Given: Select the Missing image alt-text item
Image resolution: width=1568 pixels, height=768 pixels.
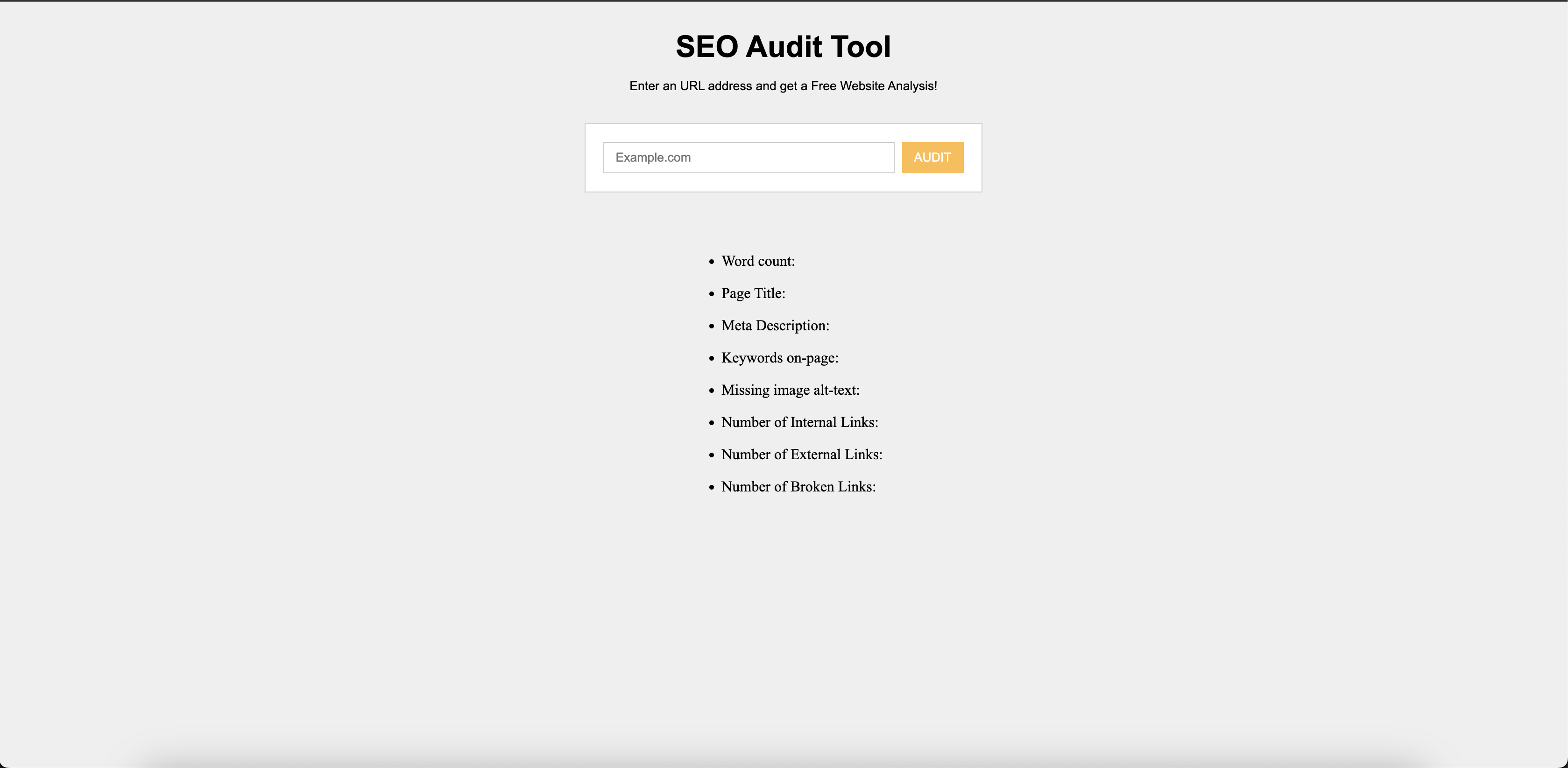Looking at the screenshot, I should [790, 391].
